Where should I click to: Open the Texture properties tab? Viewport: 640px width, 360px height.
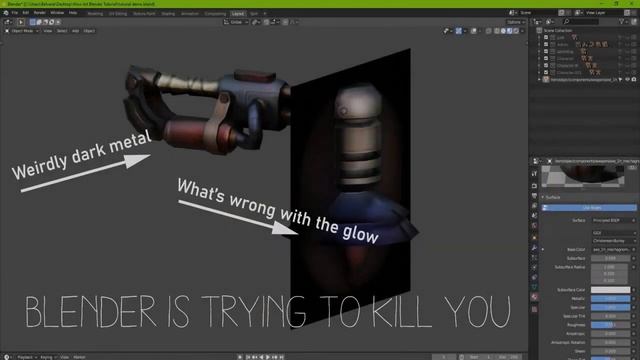[x=534, y=309]
